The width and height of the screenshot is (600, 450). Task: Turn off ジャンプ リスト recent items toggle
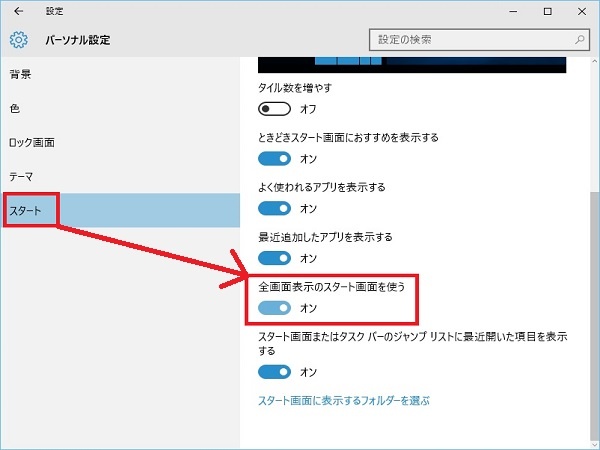pos(274,372)
